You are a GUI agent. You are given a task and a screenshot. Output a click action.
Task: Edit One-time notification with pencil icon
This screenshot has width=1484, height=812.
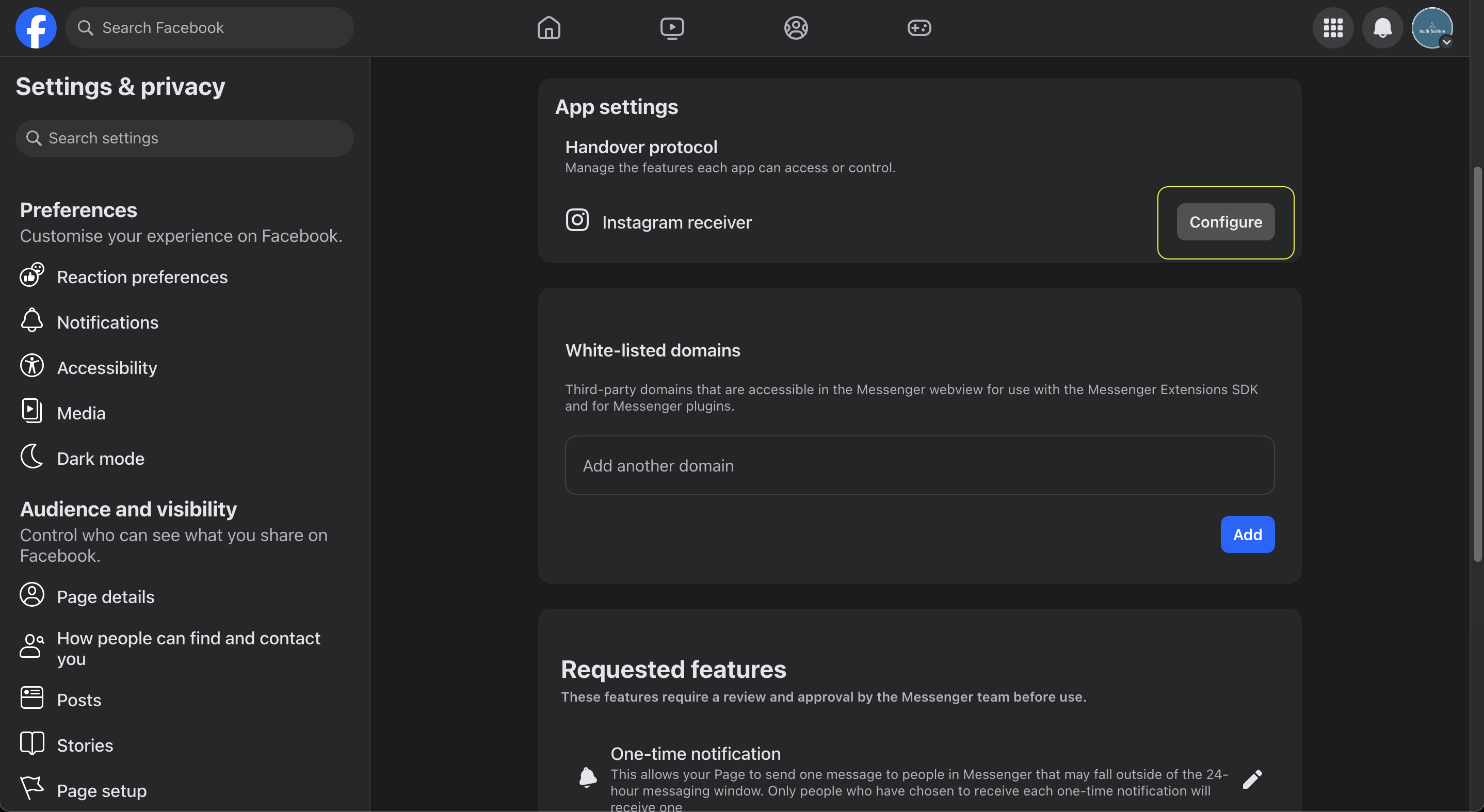point(1252,779)
